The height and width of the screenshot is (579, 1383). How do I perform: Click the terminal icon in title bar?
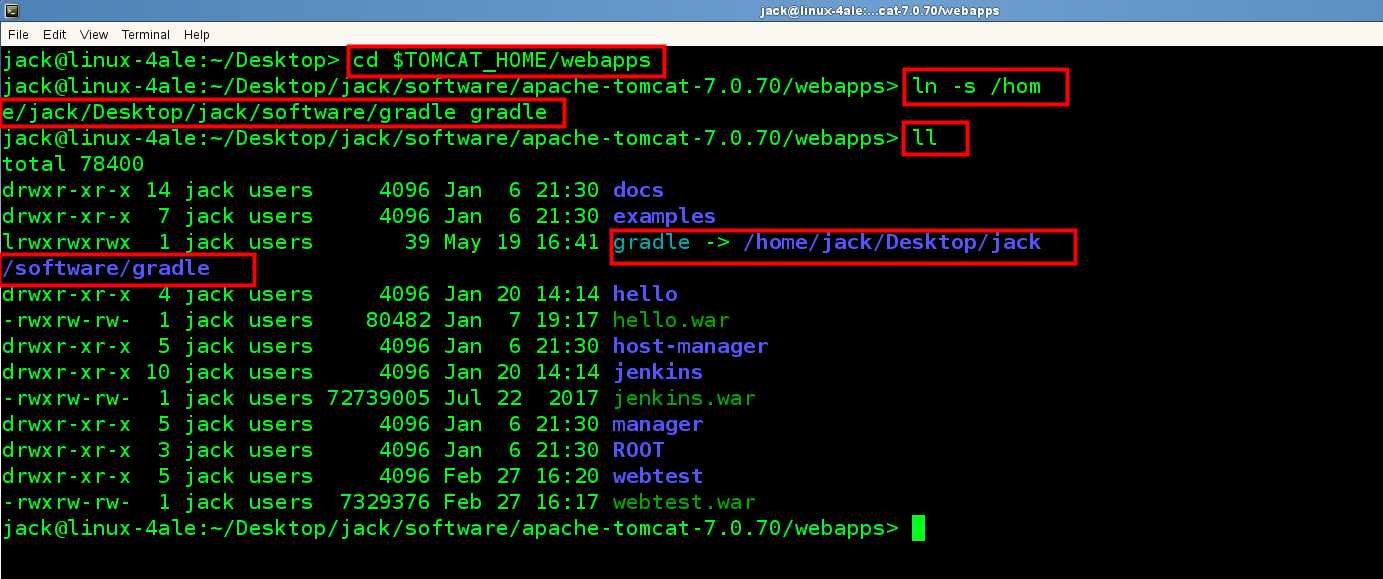click(10, 10)
